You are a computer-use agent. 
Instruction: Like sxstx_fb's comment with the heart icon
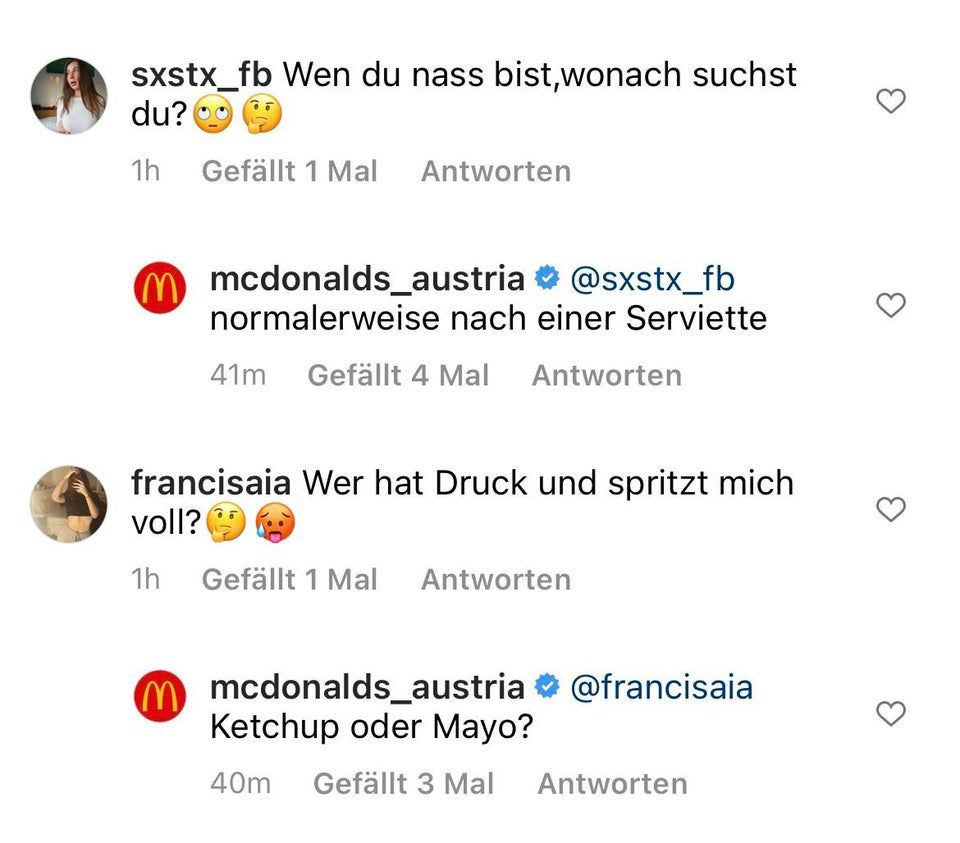890,100
